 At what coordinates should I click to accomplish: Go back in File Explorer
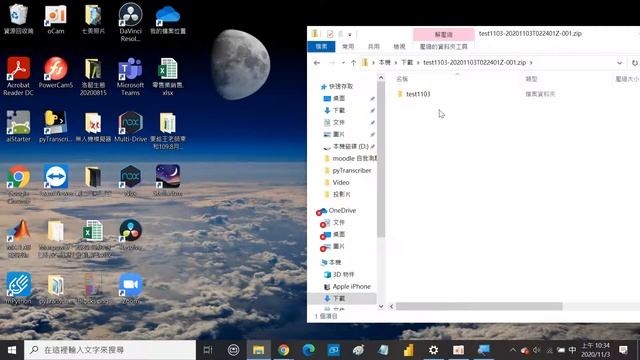click(x=317, y=63)
